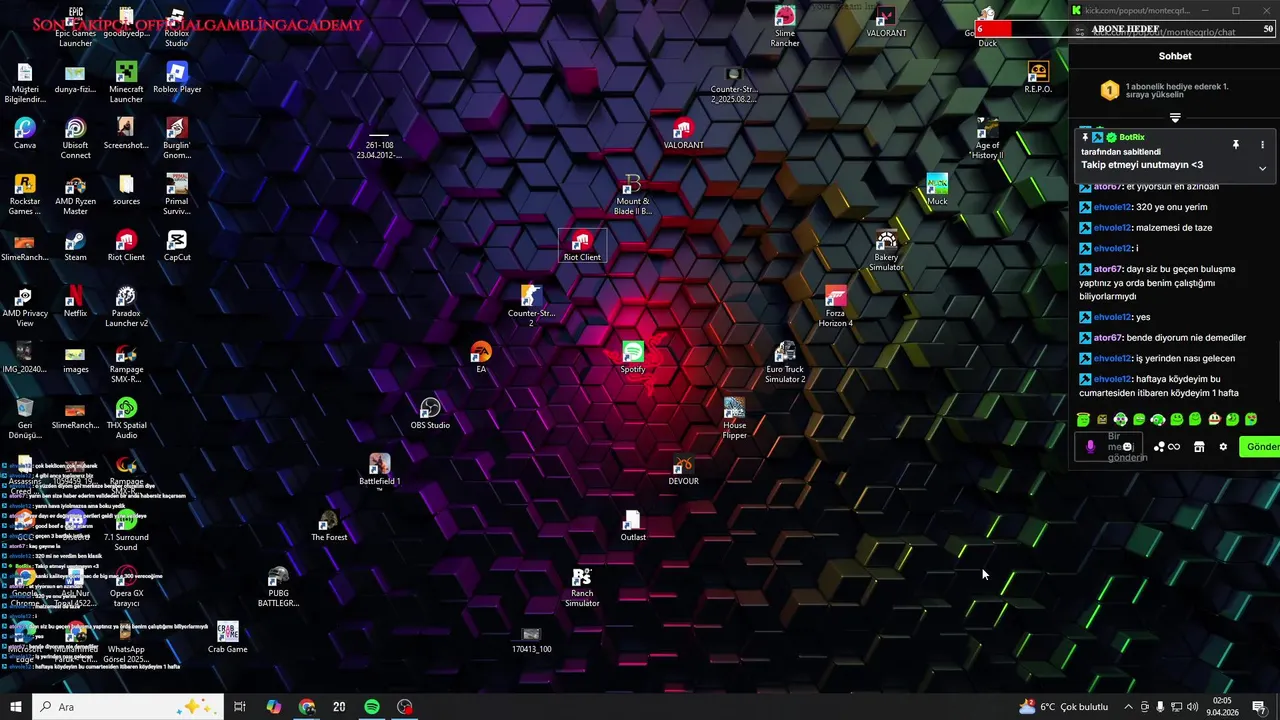Click the Gönder send button in chat
Viewport: 1280px width, 720px height.
coord(1261,447)
